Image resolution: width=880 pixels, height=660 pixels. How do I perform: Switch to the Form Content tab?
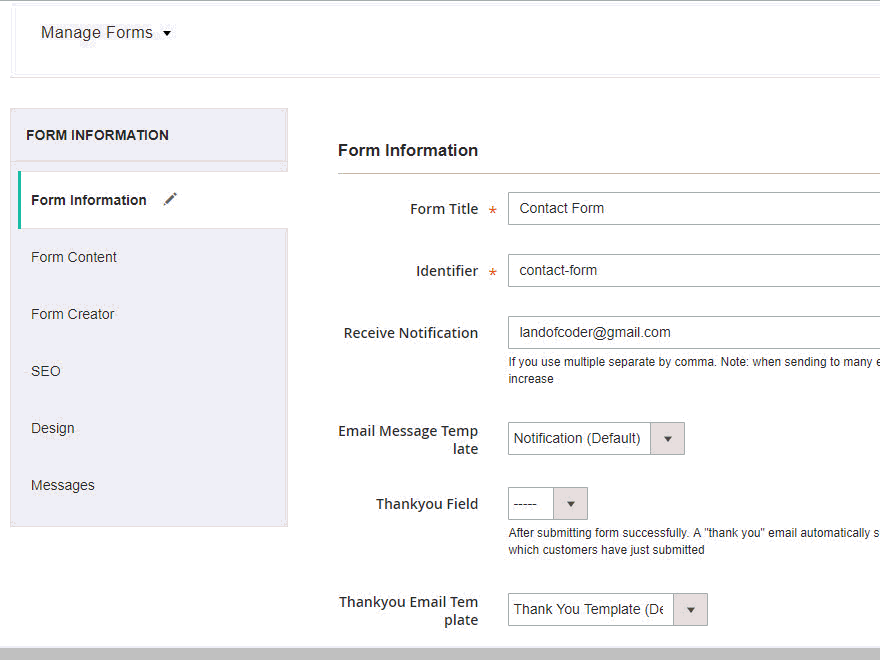tap(74, 257)
